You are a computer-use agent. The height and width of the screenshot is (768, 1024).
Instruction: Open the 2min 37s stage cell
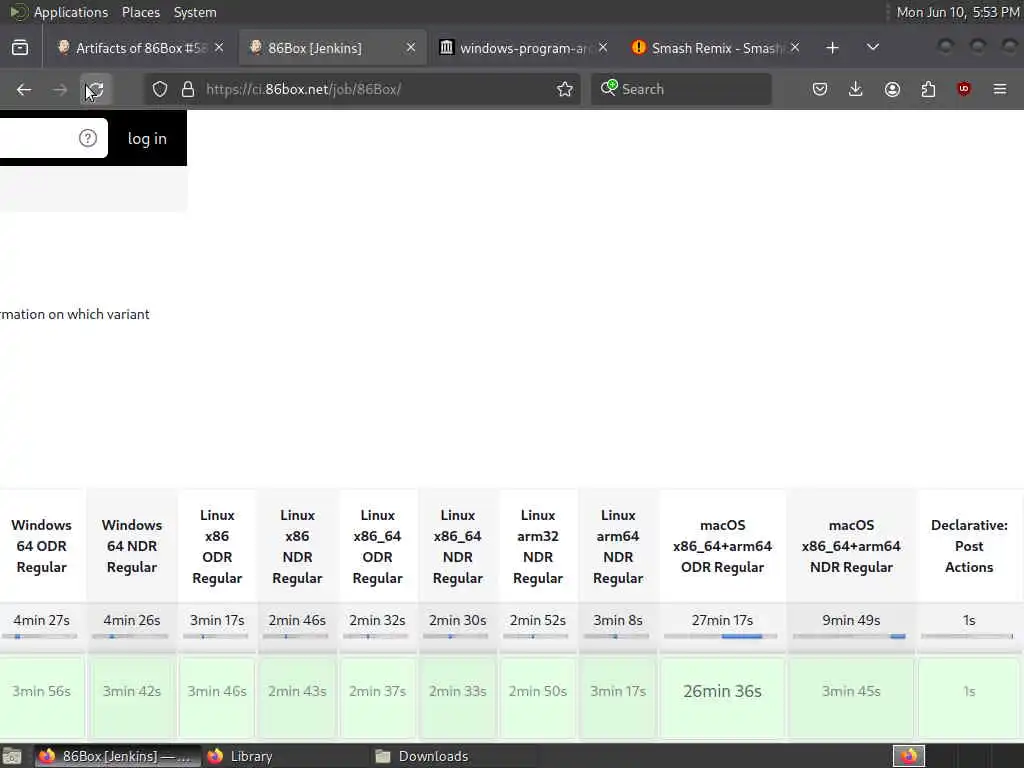pyautogui.click(x=377, y=696)
